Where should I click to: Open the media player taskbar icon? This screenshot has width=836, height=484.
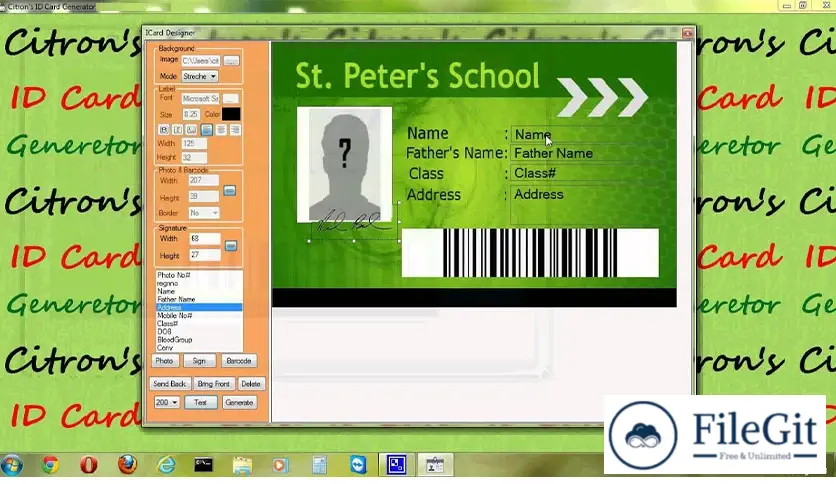pyautogui.click(x=279, y=465)
